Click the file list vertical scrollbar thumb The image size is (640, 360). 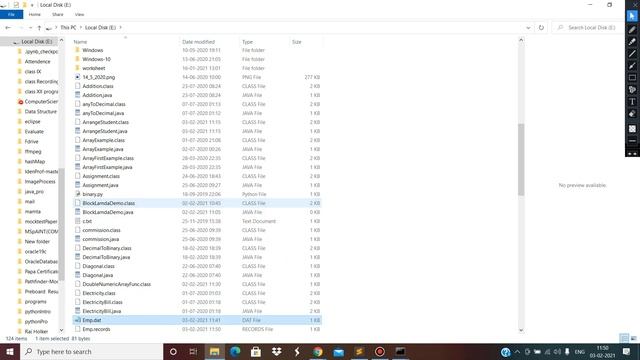521,159
